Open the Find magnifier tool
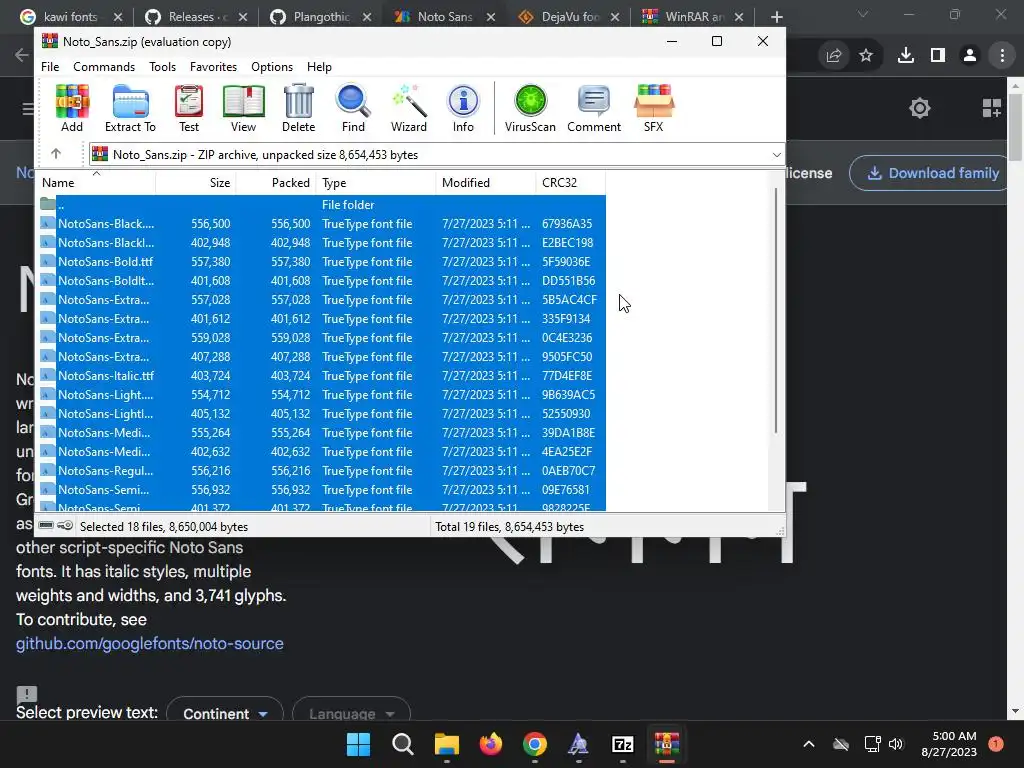 point(353,108)
